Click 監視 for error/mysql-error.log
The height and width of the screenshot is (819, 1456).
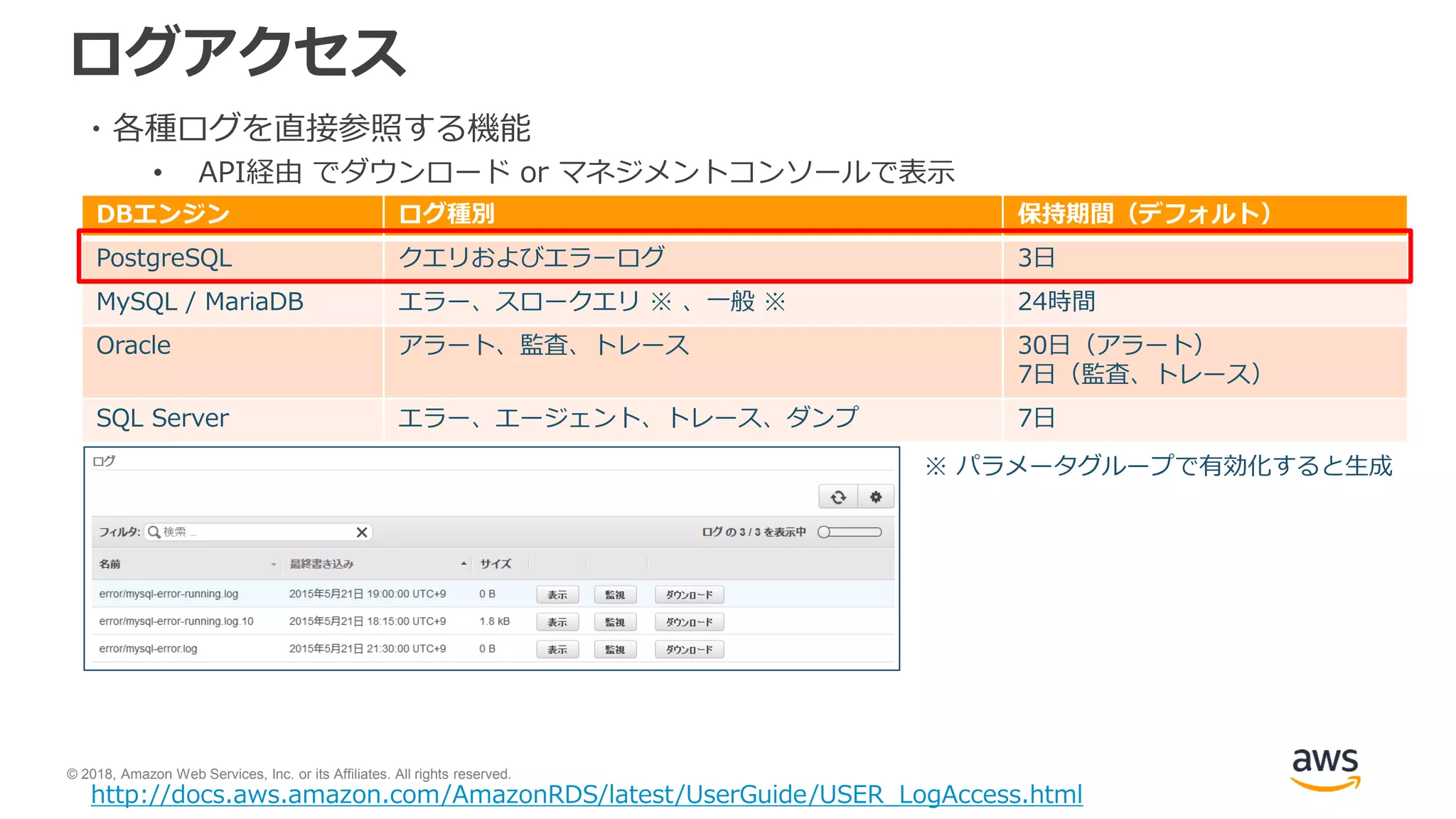point(614,650)
